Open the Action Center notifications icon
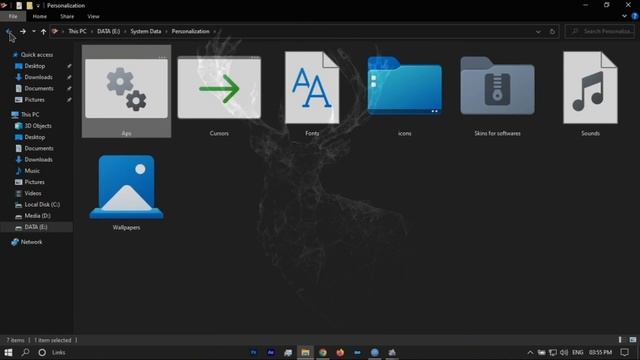This screenshot has width=640, height=360. 624,352
